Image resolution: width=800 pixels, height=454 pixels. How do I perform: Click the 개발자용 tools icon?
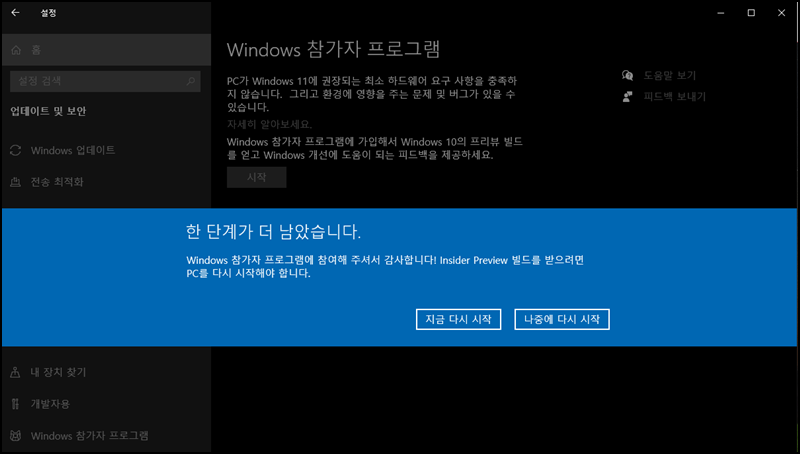pos(15,404)
